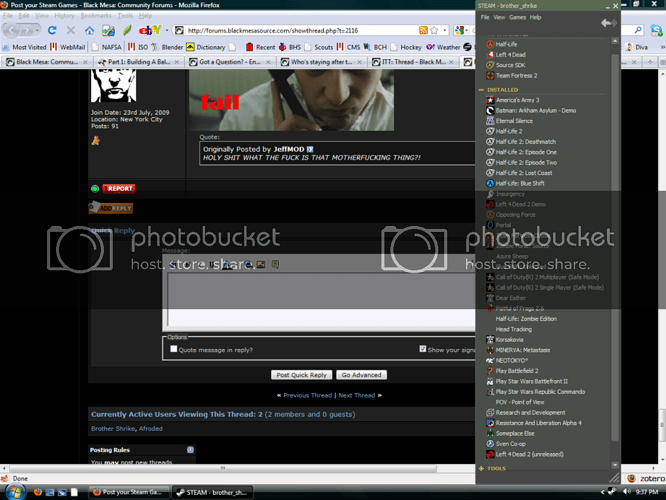
Task: Click the URL address field
Action: (302, 31)
